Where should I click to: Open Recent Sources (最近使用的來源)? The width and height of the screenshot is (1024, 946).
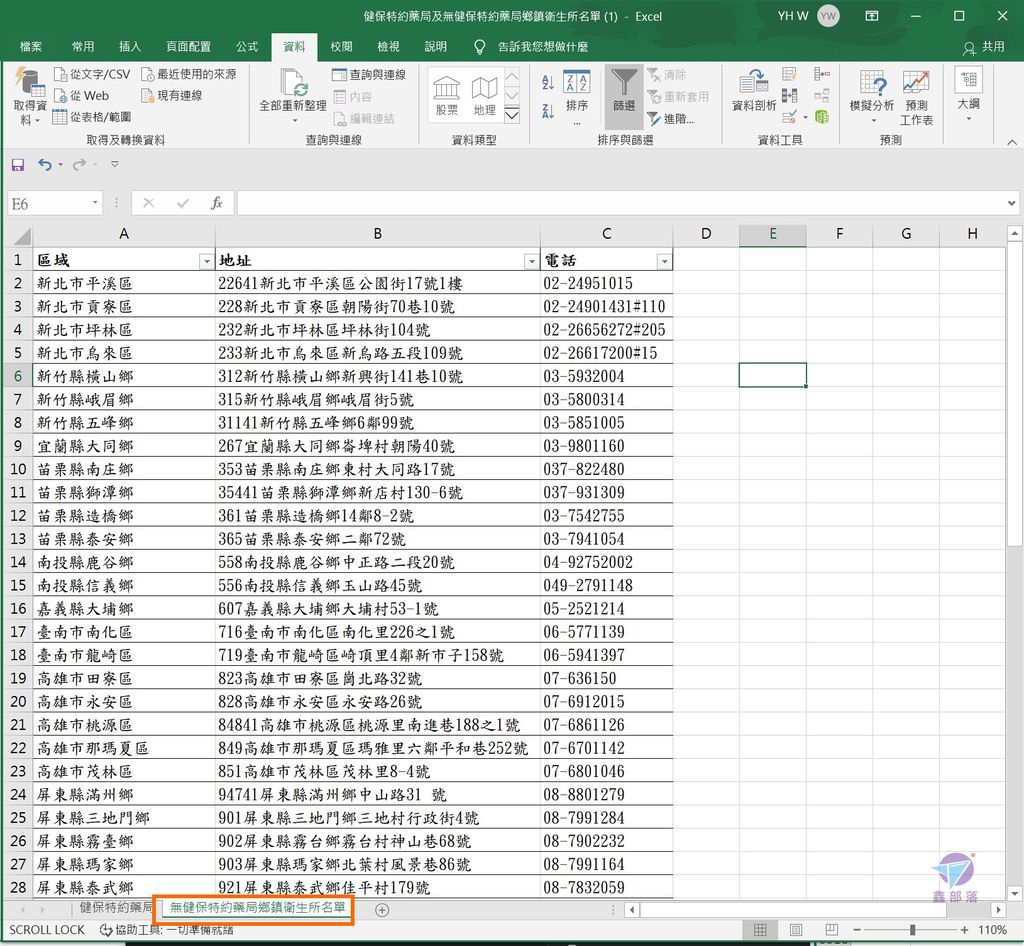(x=189, y=74)
